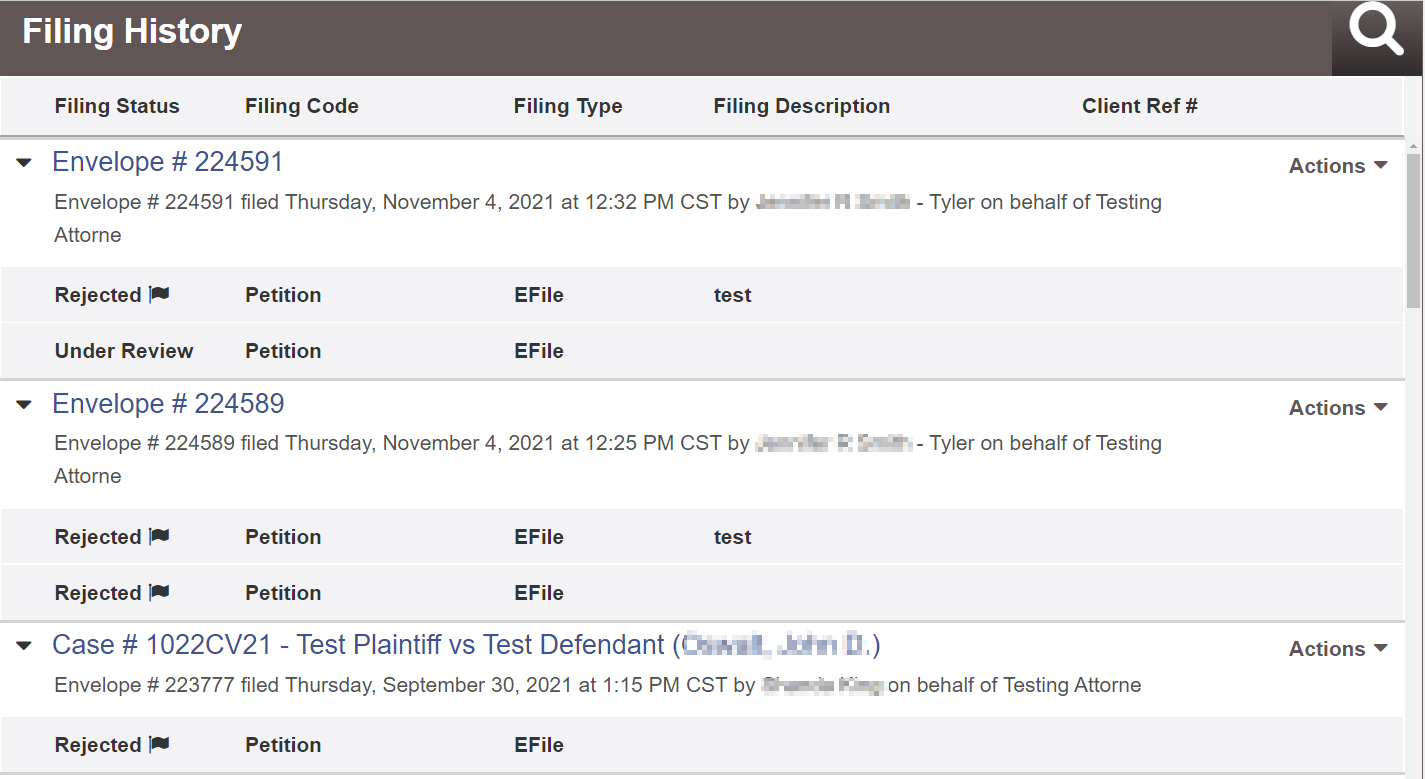The width and height of the screenshot is (1425, 779).
Task: Open Actions dropdown for Envelope 224591
Action: (1338, 166)
